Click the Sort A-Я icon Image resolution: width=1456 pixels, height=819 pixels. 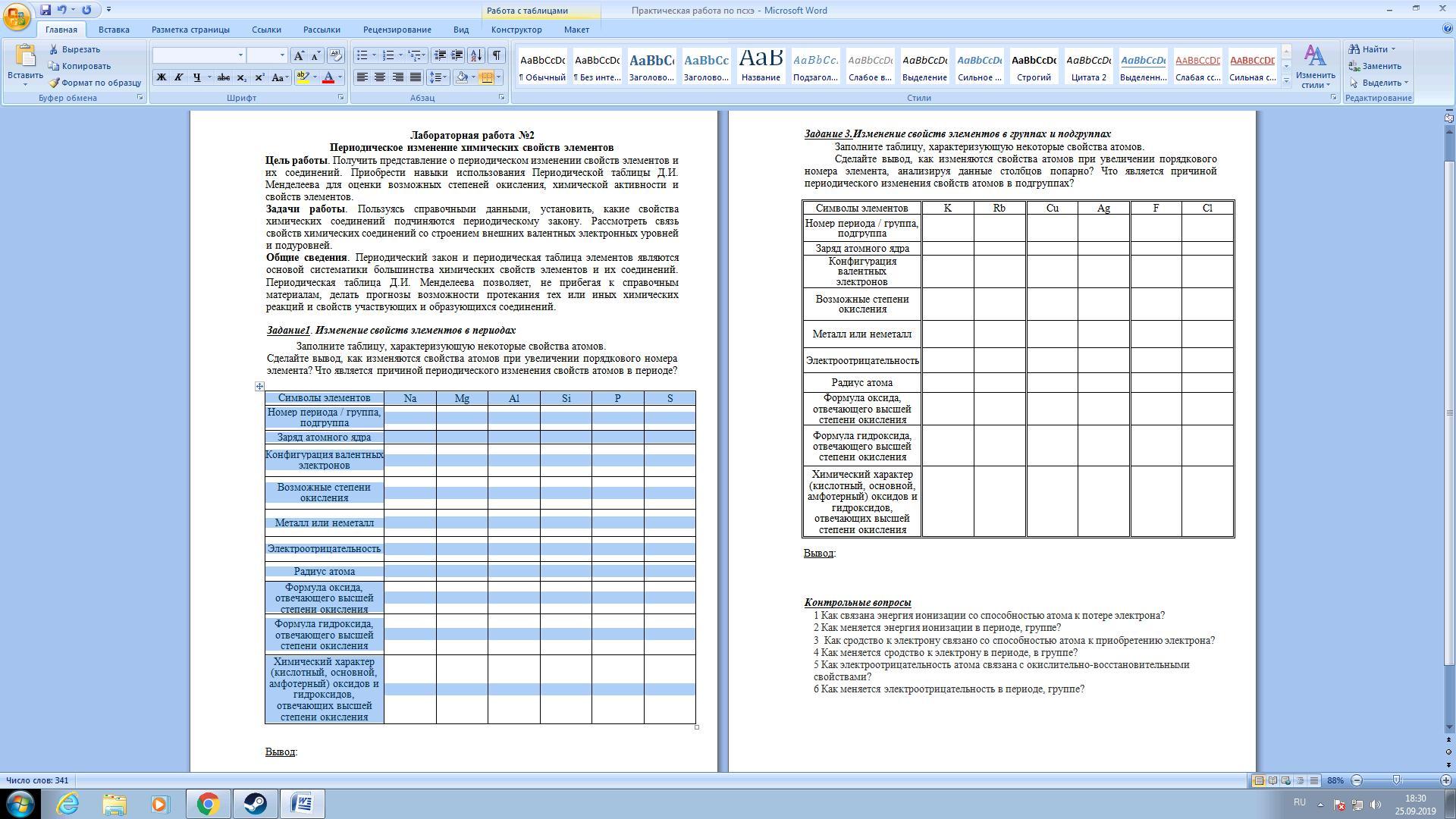476,55
